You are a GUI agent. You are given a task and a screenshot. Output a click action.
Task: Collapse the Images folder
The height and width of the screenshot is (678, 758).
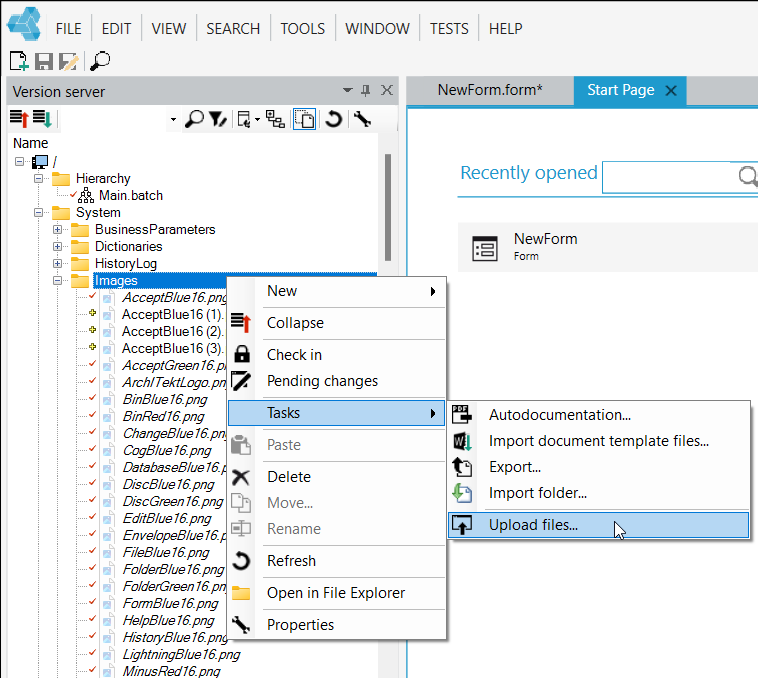58,280
